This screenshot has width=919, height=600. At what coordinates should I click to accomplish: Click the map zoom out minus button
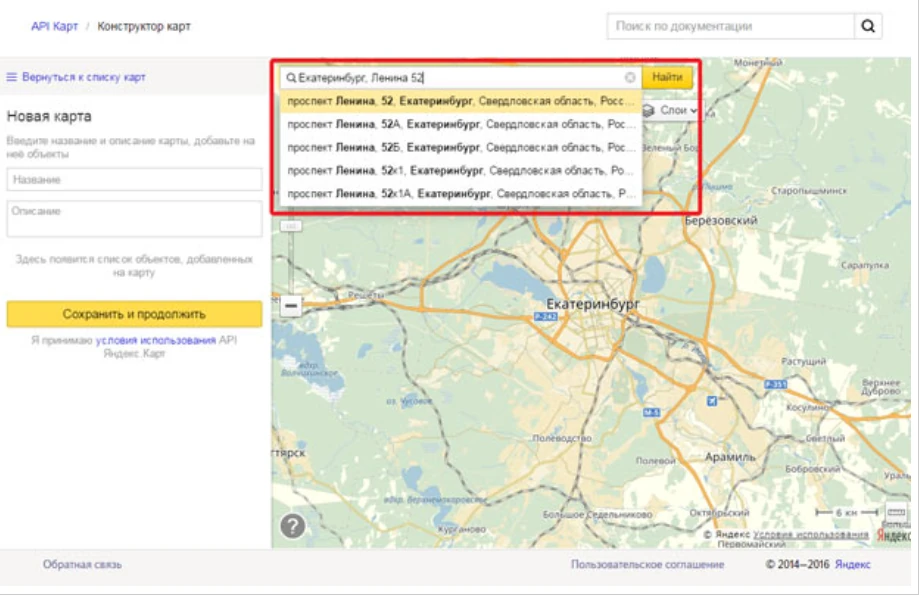[x=291, y=305]
